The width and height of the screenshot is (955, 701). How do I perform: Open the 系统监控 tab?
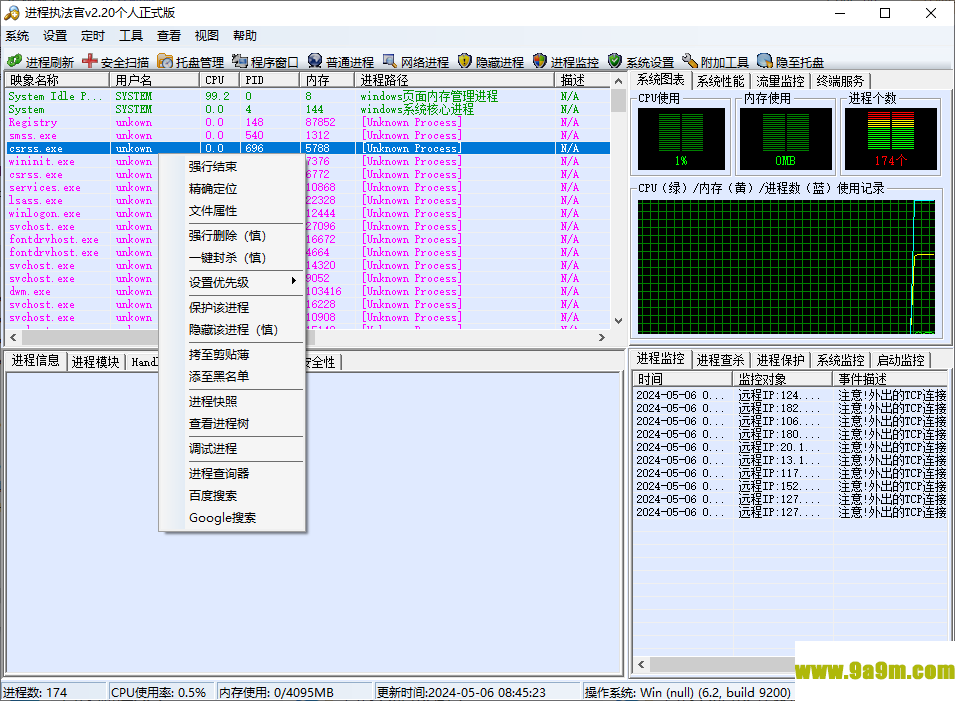[840, 360]
